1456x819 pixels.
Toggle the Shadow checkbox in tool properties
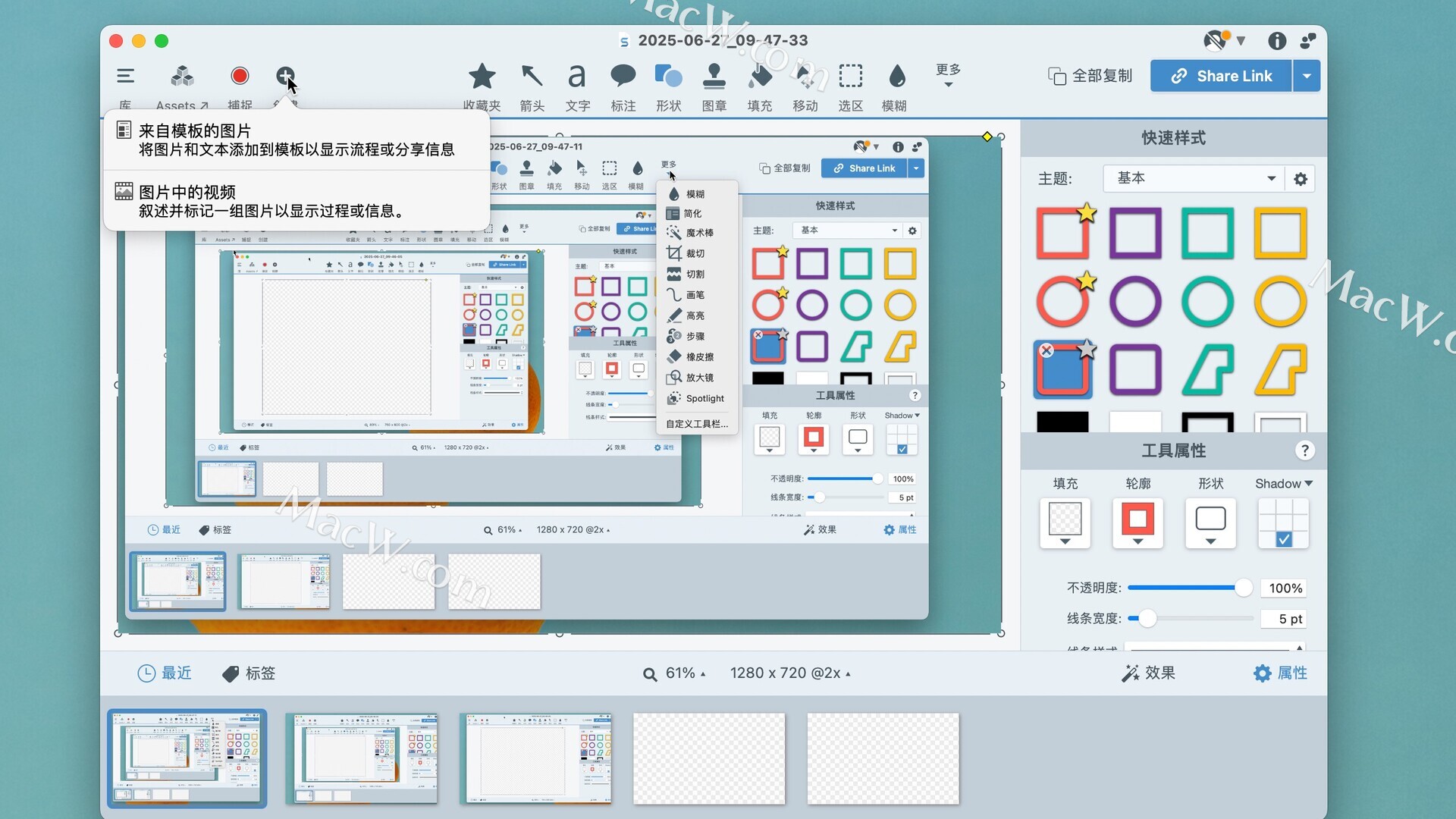point(1283,539)
